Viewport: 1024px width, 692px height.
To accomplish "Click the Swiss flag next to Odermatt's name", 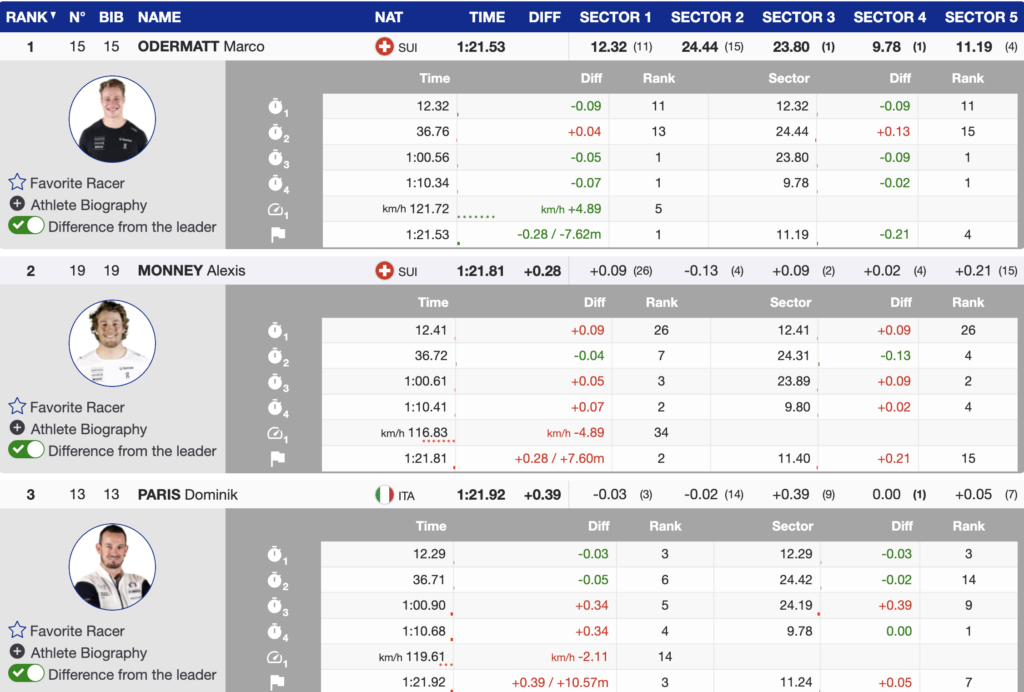I will 384,47.
